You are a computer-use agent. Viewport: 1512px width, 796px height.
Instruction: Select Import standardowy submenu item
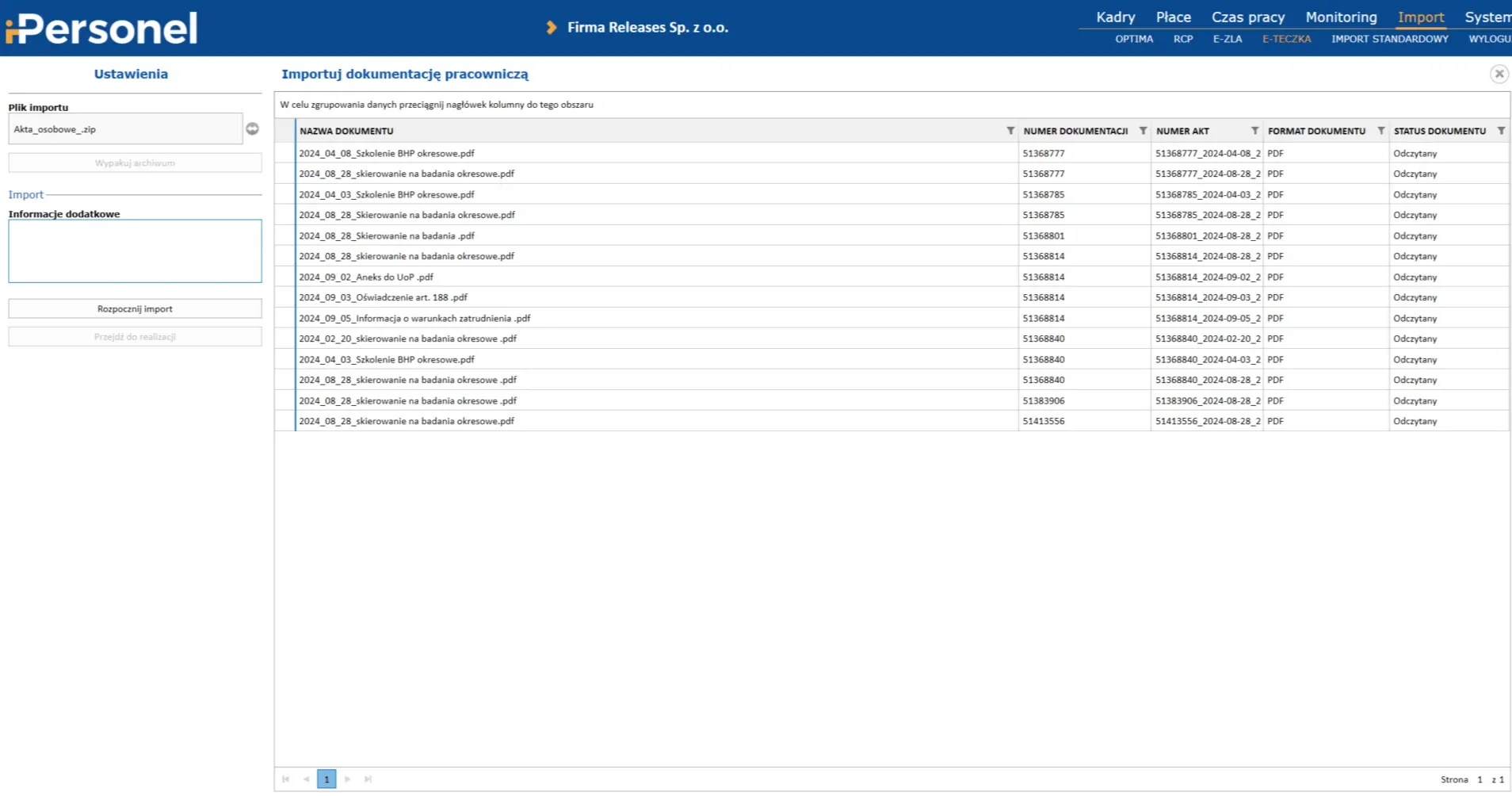coord(1389,39)
